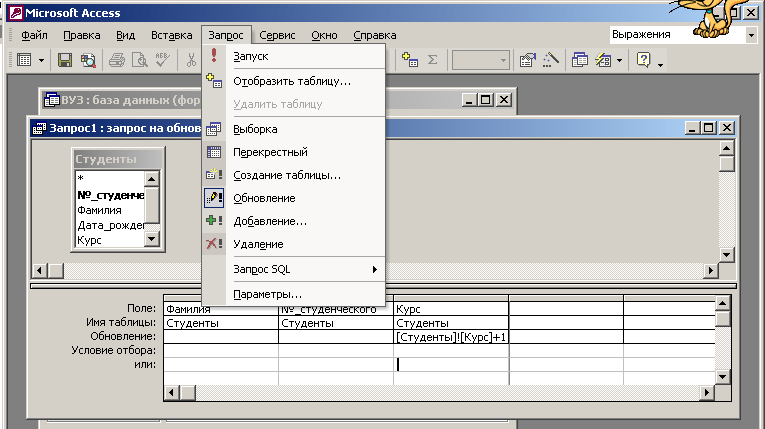Click the Help question mark icon

[x=644, y=60]
